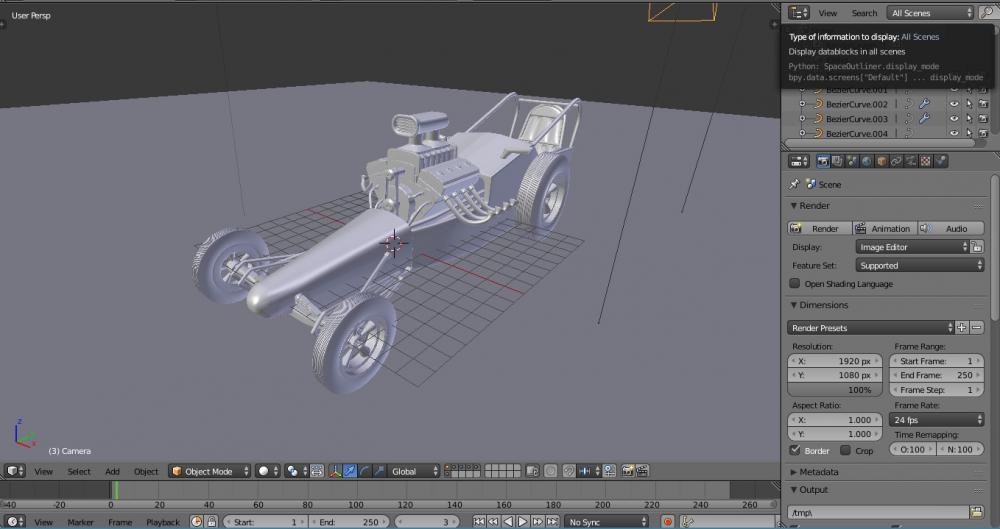The height and width of the screenshot is (529, 1000).
Task: Expand the Metadata panel
Action: pos(818,472)
